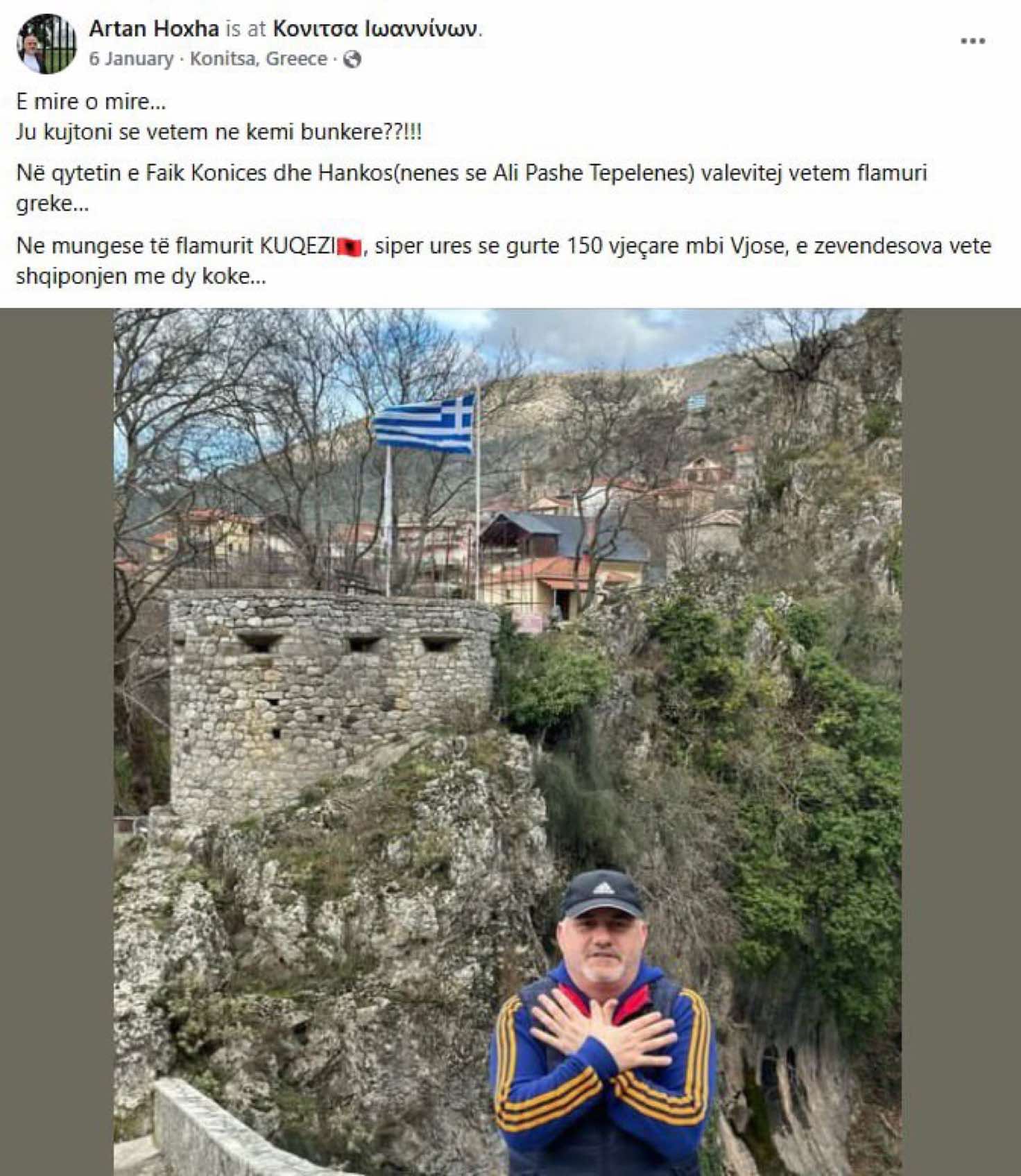Image resolution: width=1021 pixels, height=1176 pixels.
Task: Open the three-dot post options menu
Action: (x=972, y=41)
